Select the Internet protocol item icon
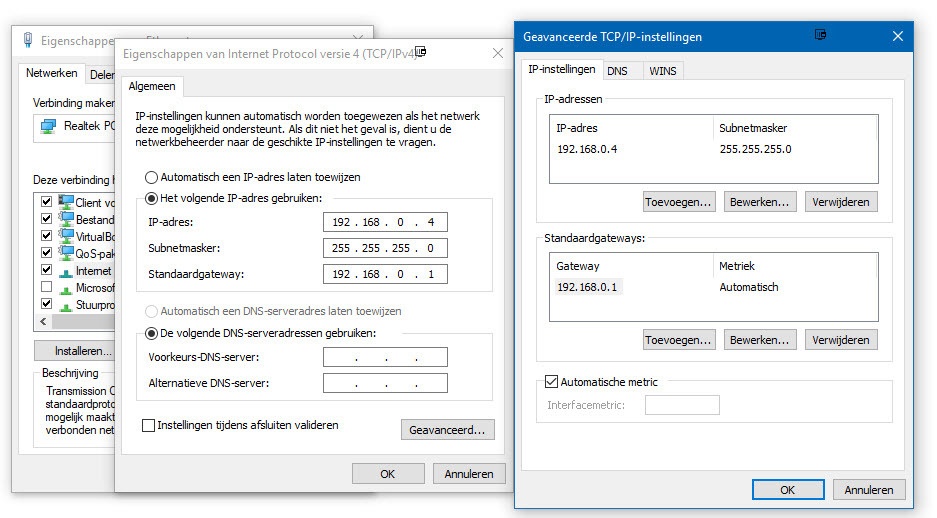The height and width of the screenshot is (518, 937). pos(66,272)
